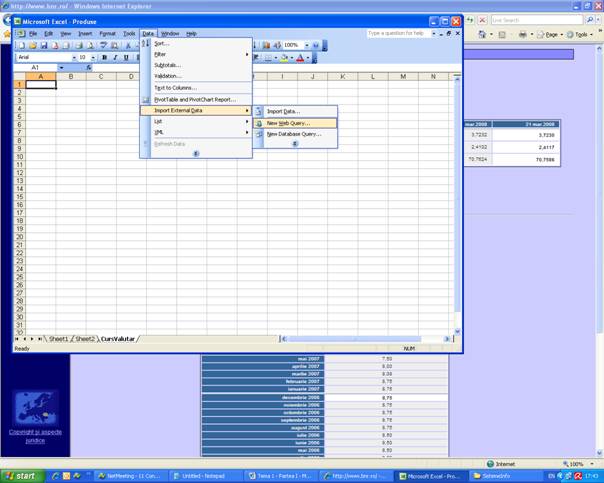Expand the XML submenu
Screen dimensions: 604x483
coord(196,132)
